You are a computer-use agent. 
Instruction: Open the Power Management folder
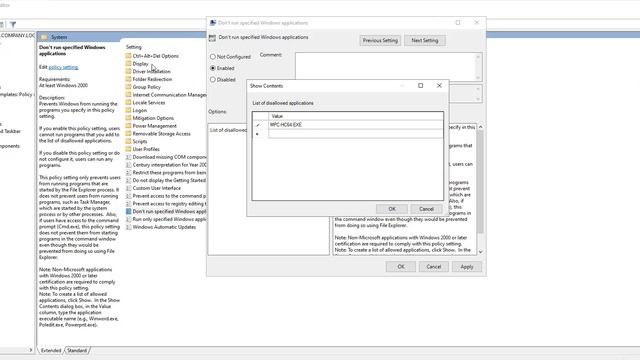151,126
